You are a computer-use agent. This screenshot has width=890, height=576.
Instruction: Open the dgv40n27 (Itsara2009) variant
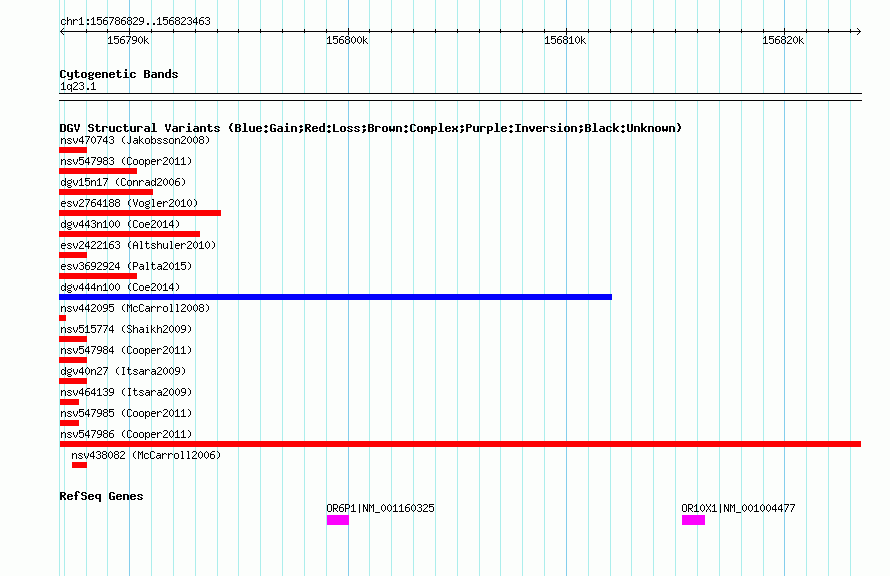[x=123, y=371]
